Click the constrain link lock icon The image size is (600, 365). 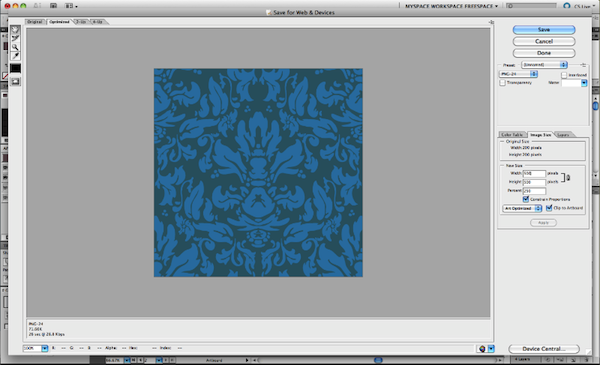568,178
